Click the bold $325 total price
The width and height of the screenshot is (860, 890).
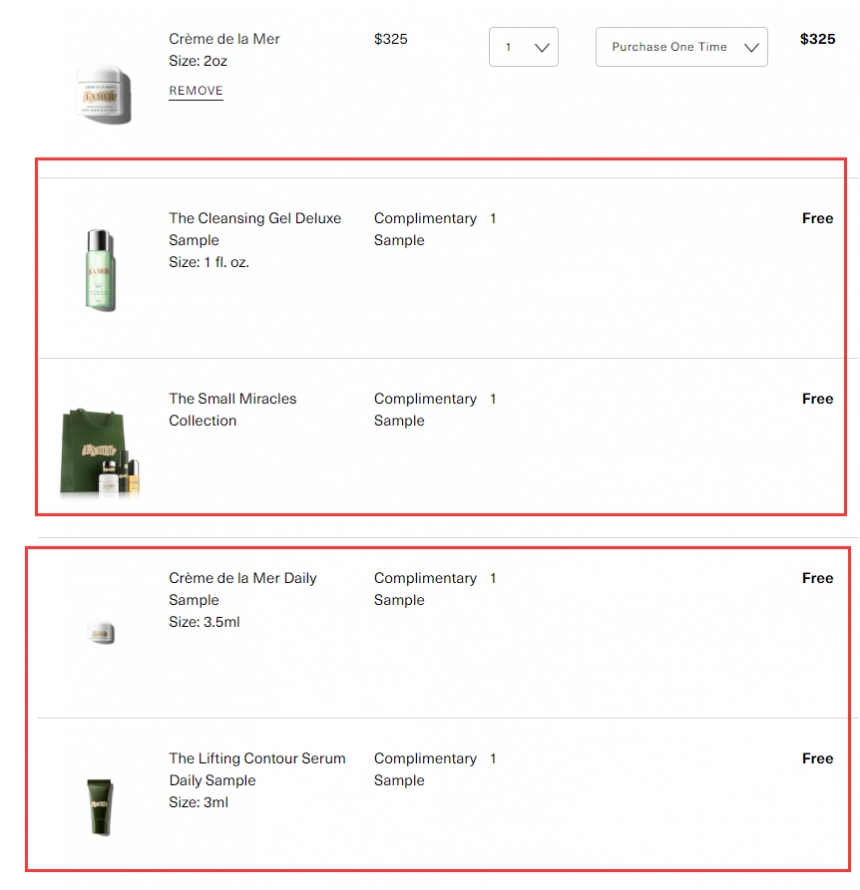[x=817, y=39]
